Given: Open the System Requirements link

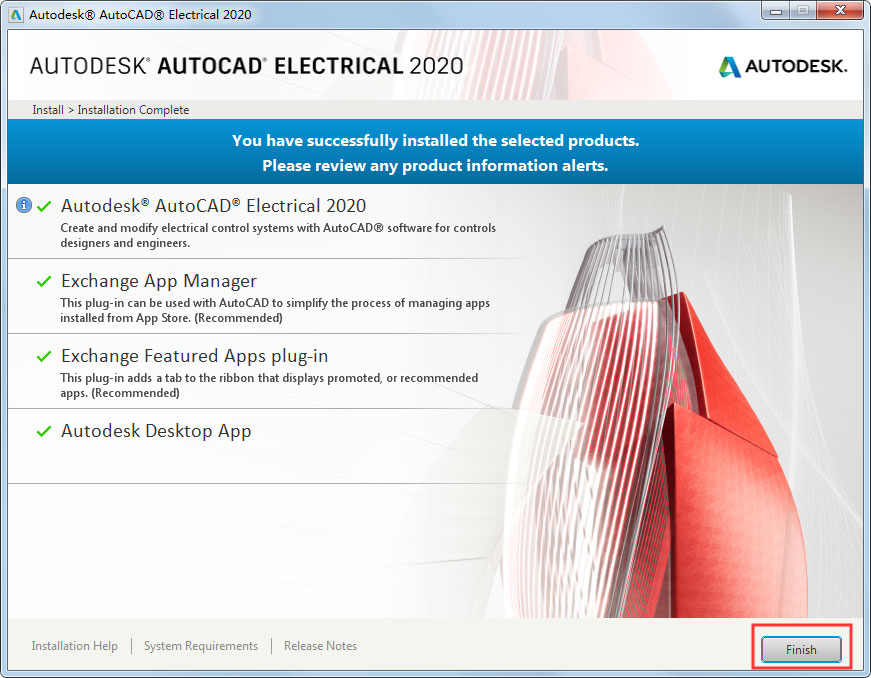Looking at the screenshot, I should [x=200, y=646].
